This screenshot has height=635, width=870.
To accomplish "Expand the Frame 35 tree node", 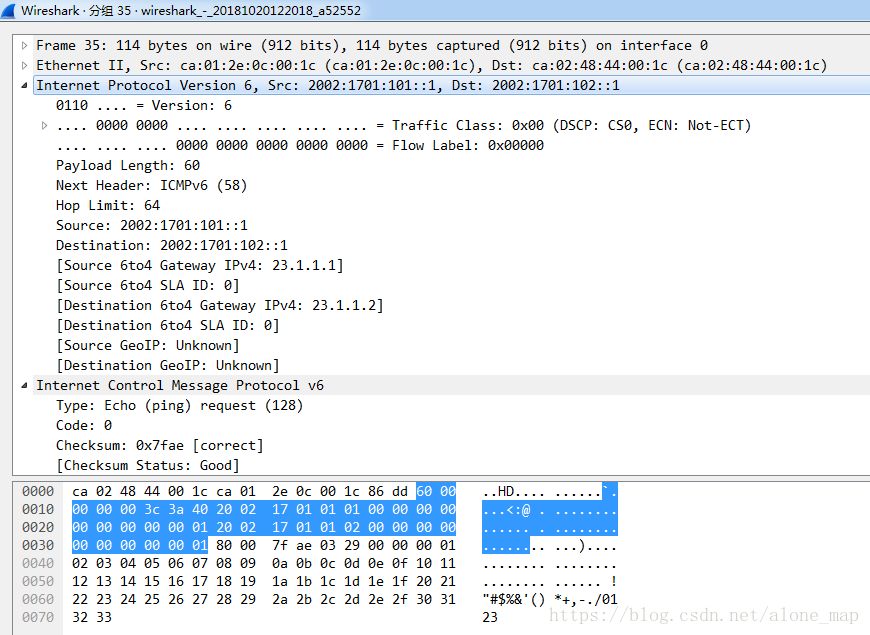I will click(24, 46).
